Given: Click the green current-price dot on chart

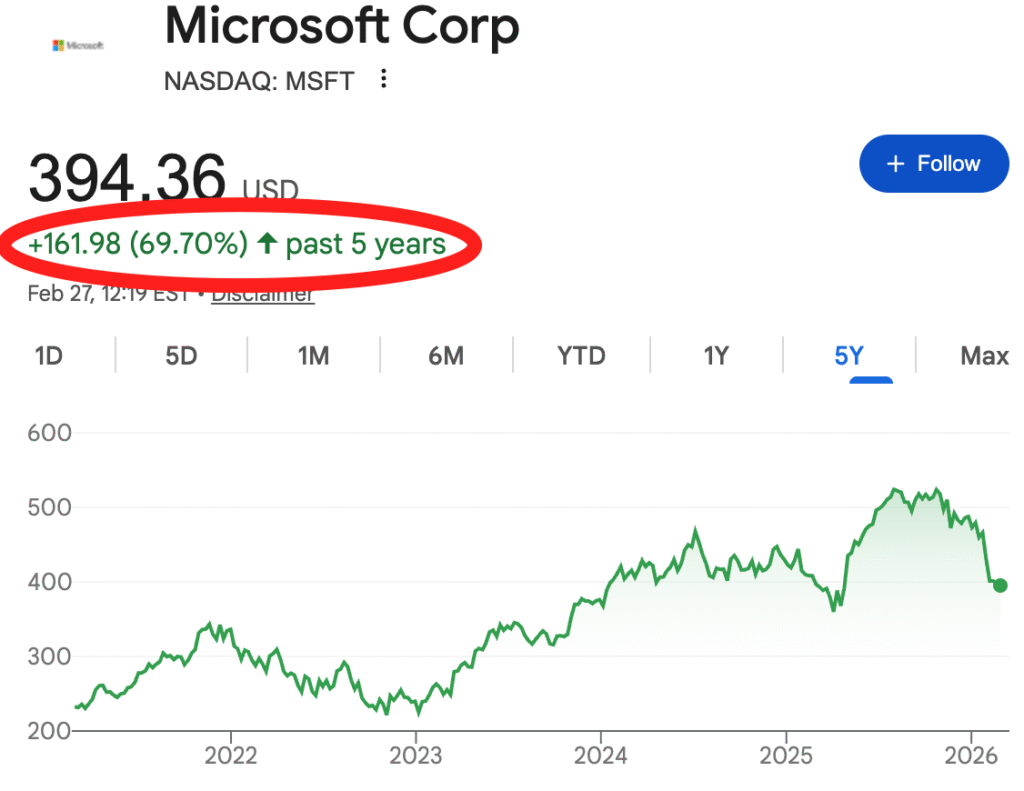Looking at the screenshot, I should [x=1000, y=585].
